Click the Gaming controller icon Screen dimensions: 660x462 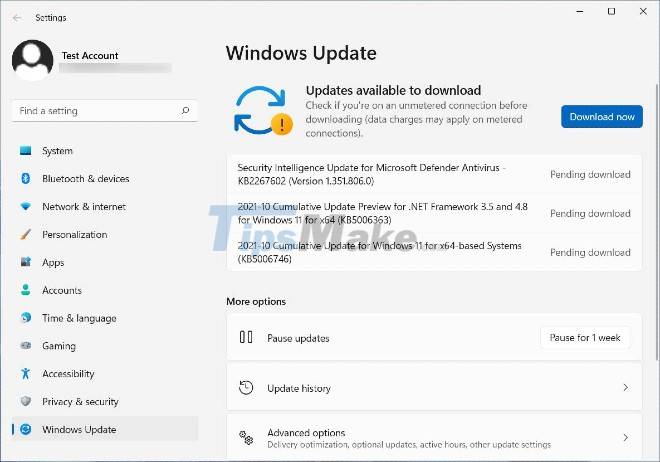click(x=25, y=345)
